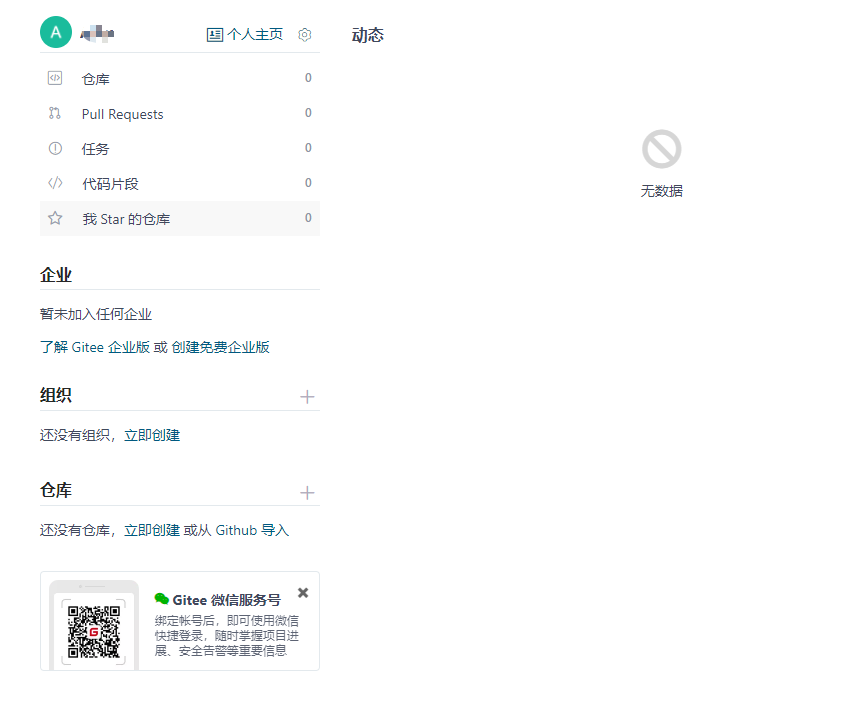Open account settings gear icon
Screen dimensions: 846x717
(x=305, y=35)
